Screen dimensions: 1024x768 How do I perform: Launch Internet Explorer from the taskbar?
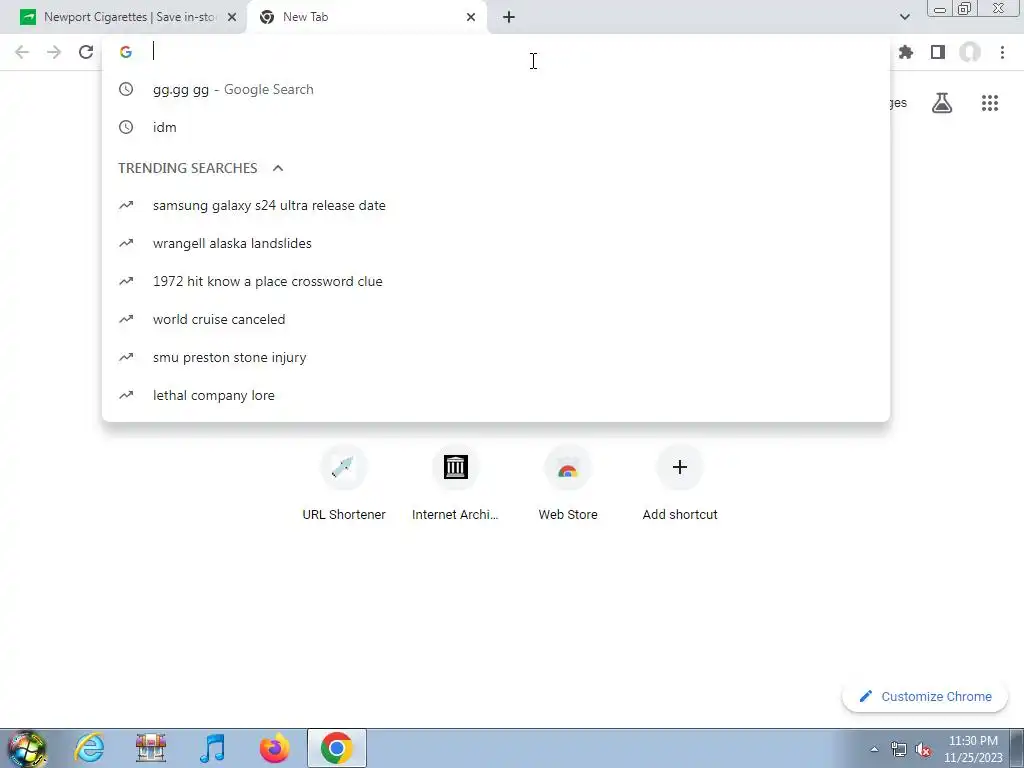click(89, 748)
